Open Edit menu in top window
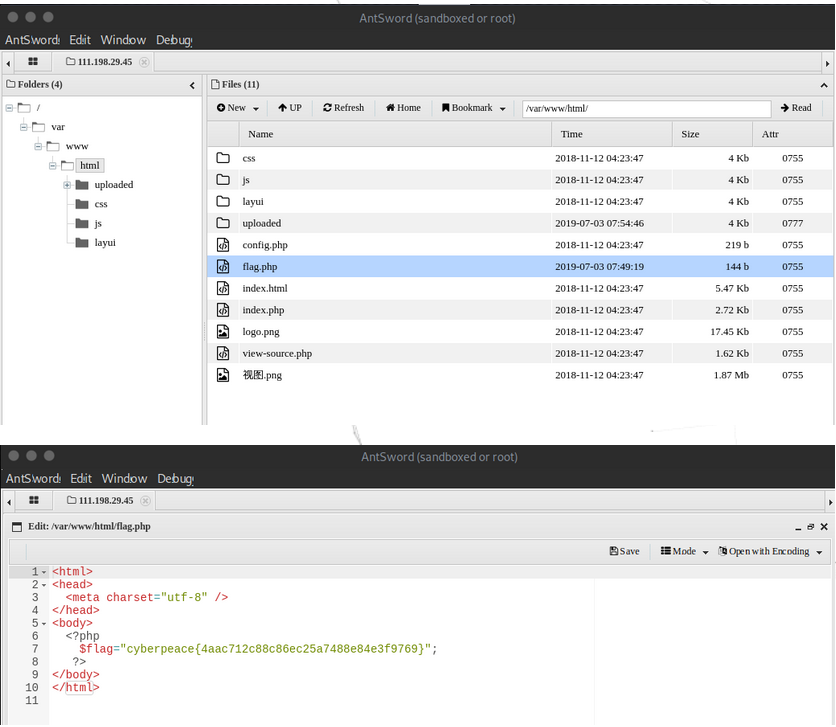The width and height of the screenshot is (836, 727). pyautogui.click(x=80, y=40)
